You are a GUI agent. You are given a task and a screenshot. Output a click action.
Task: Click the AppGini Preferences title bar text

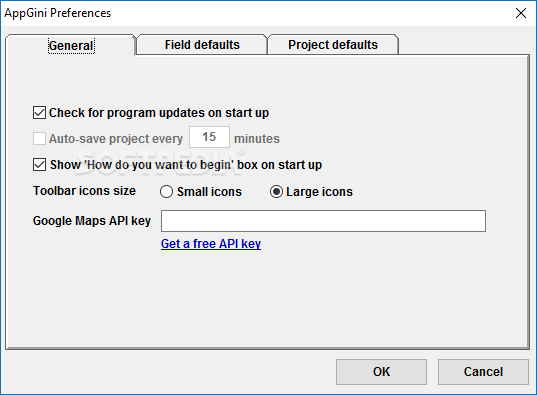pos(58,13)
